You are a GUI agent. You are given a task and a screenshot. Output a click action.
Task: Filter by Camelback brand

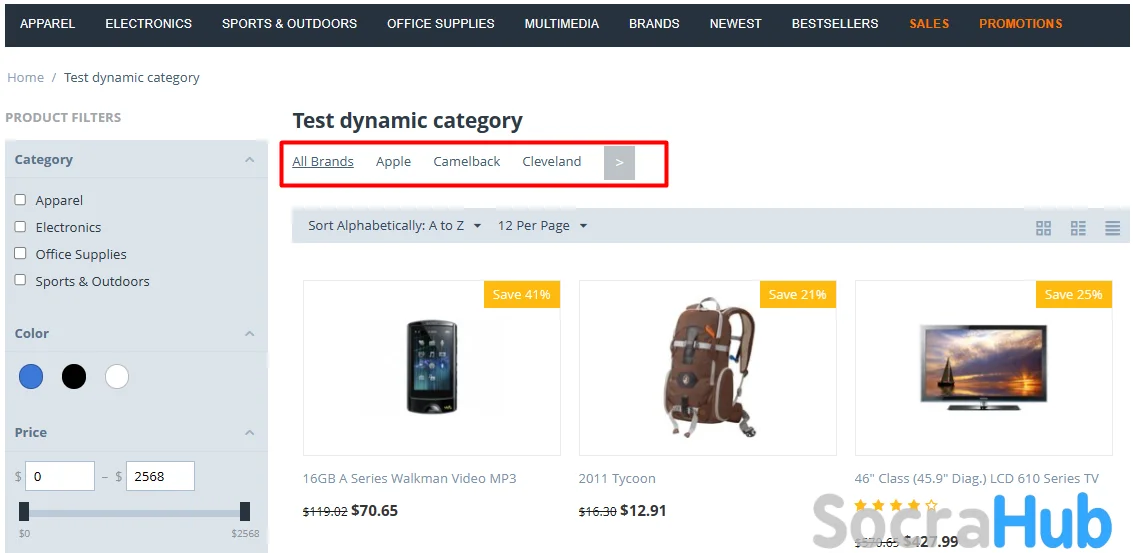466,161
